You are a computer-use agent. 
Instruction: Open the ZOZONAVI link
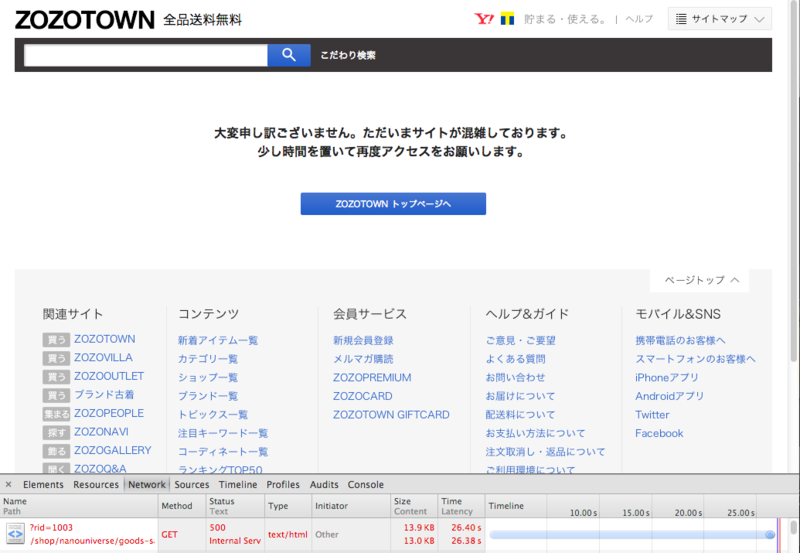point(102,432)
